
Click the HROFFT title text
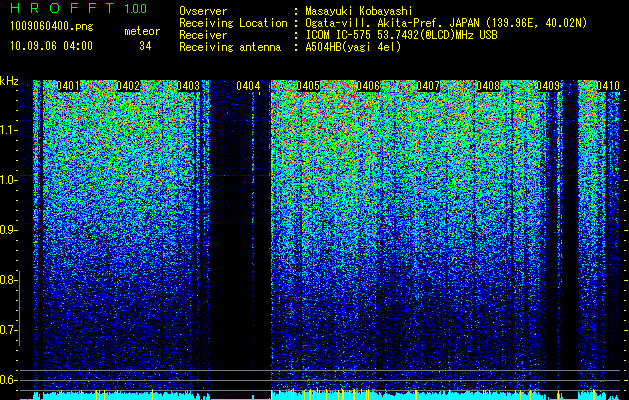pyautogui.click(x=62, y=8)
